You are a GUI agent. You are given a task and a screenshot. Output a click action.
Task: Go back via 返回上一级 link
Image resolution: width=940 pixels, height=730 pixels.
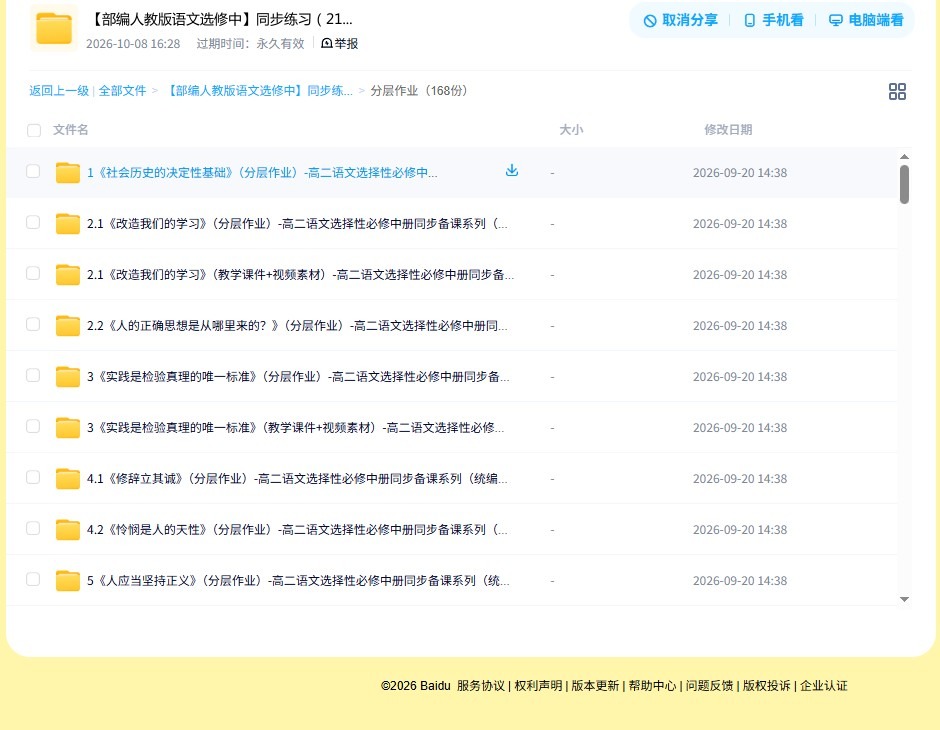coord(59,91)
